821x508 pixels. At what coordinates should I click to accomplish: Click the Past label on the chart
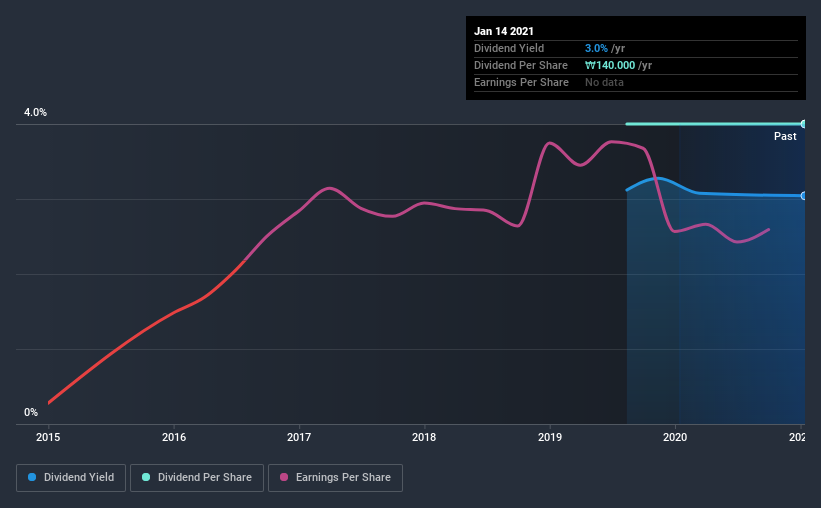click(x=785, y=136)
